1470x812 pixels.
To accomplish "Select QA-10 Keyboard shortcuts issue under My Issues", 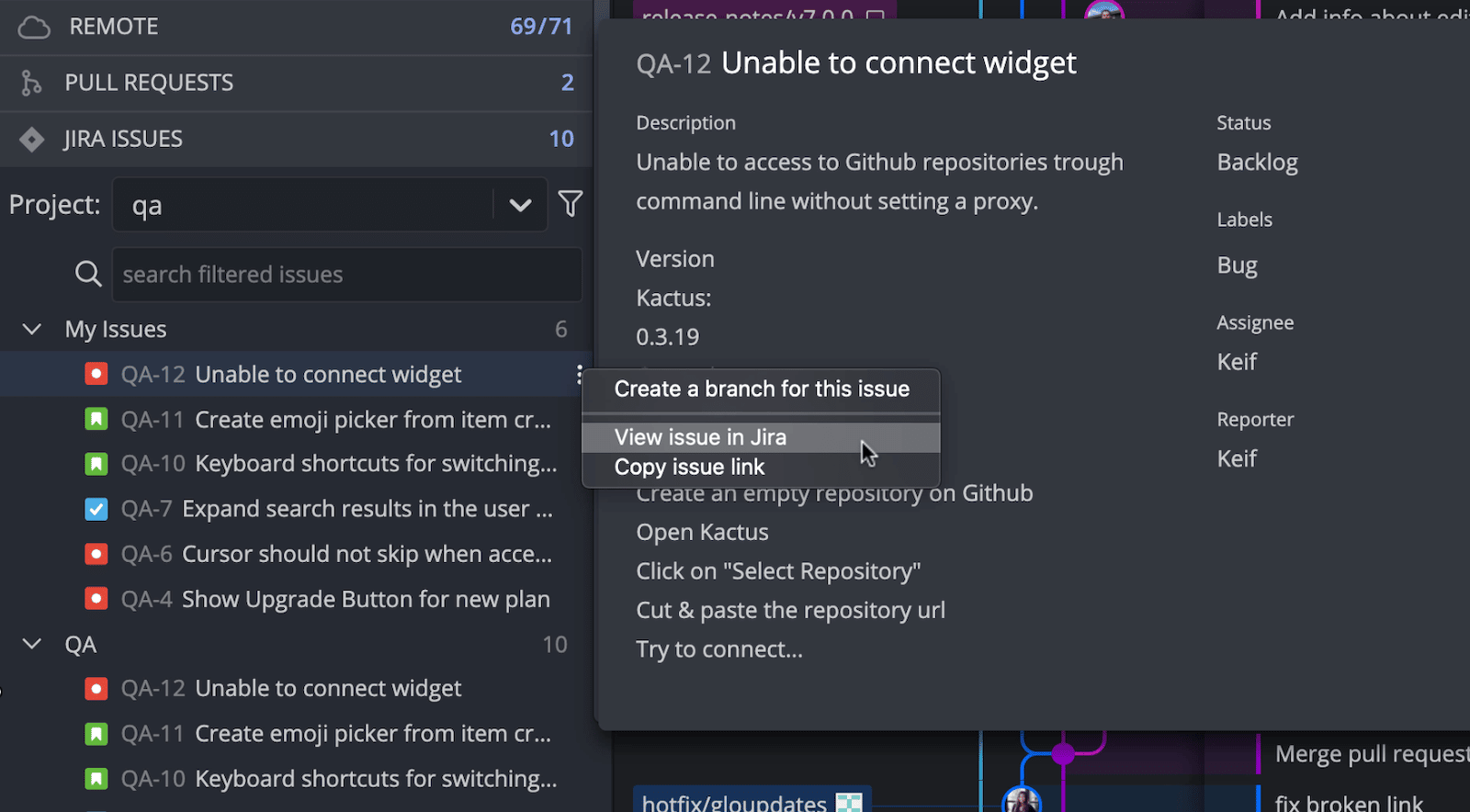I will click(x=375, y=464).
